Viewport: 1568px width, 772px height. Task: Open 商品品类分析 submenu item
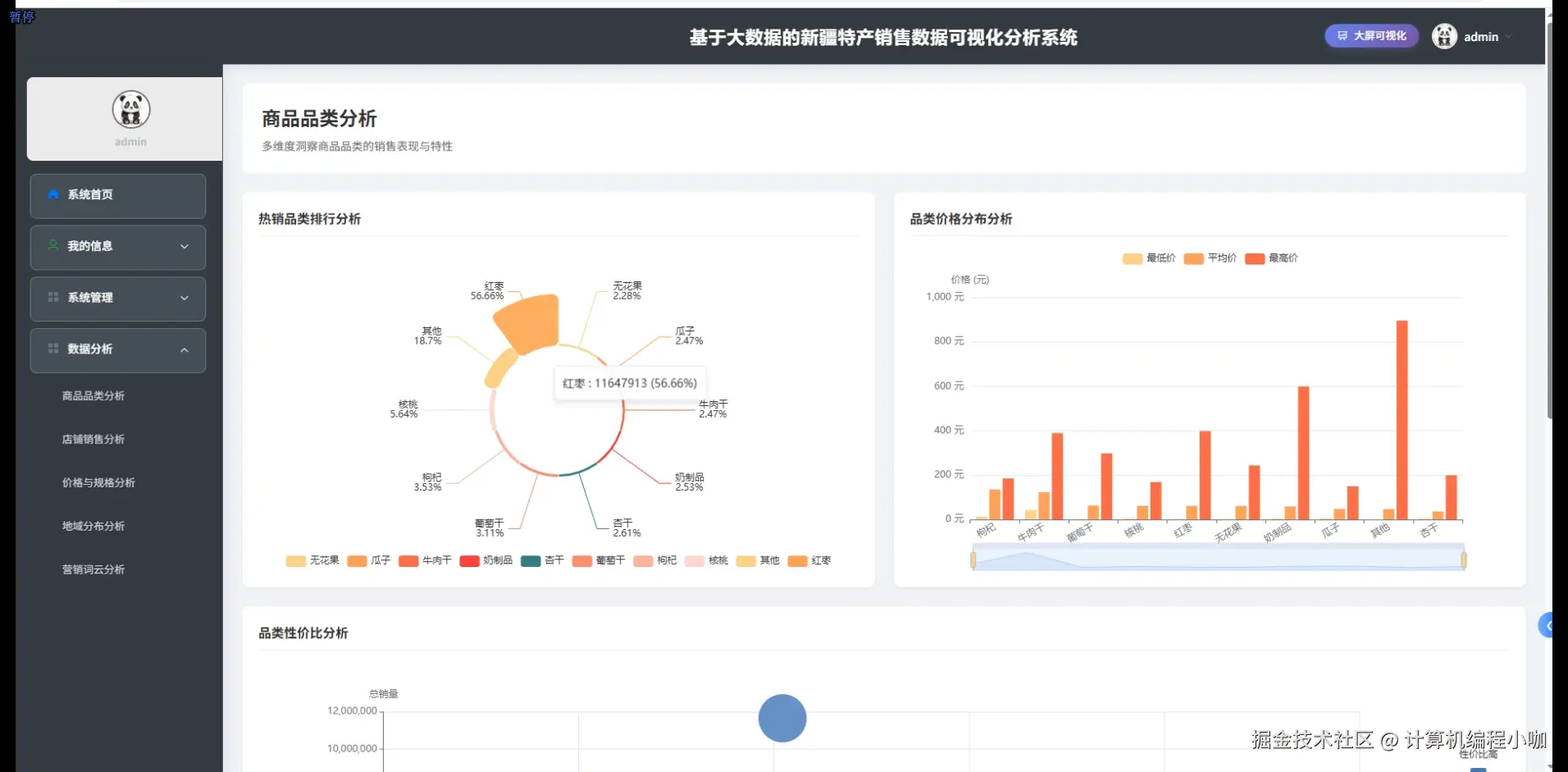93,395
